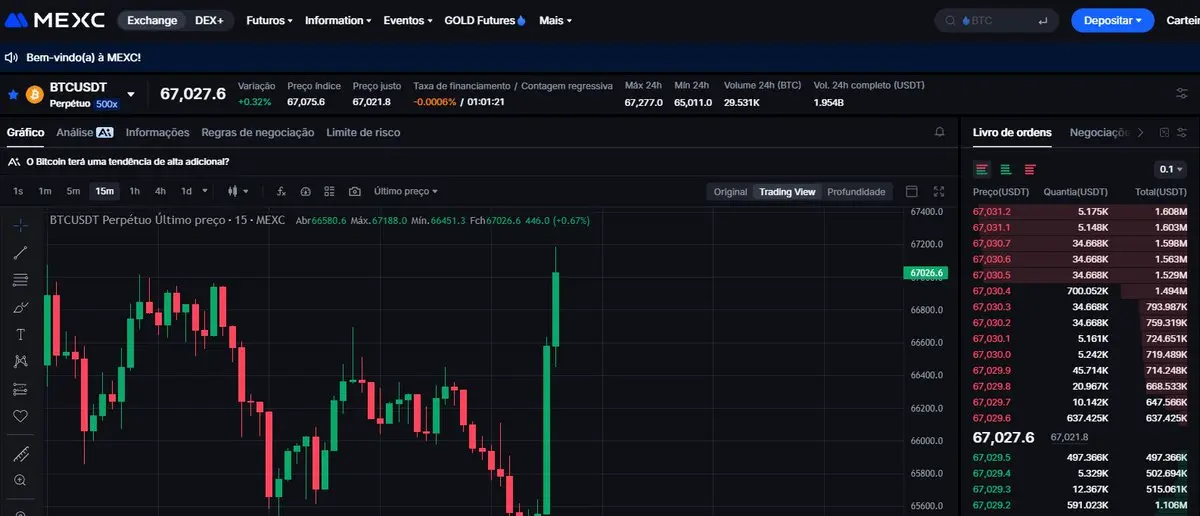This screenshot has height=516, width=1200.
Task: Click the chart alert clock icon
Action: click(305, 191)
